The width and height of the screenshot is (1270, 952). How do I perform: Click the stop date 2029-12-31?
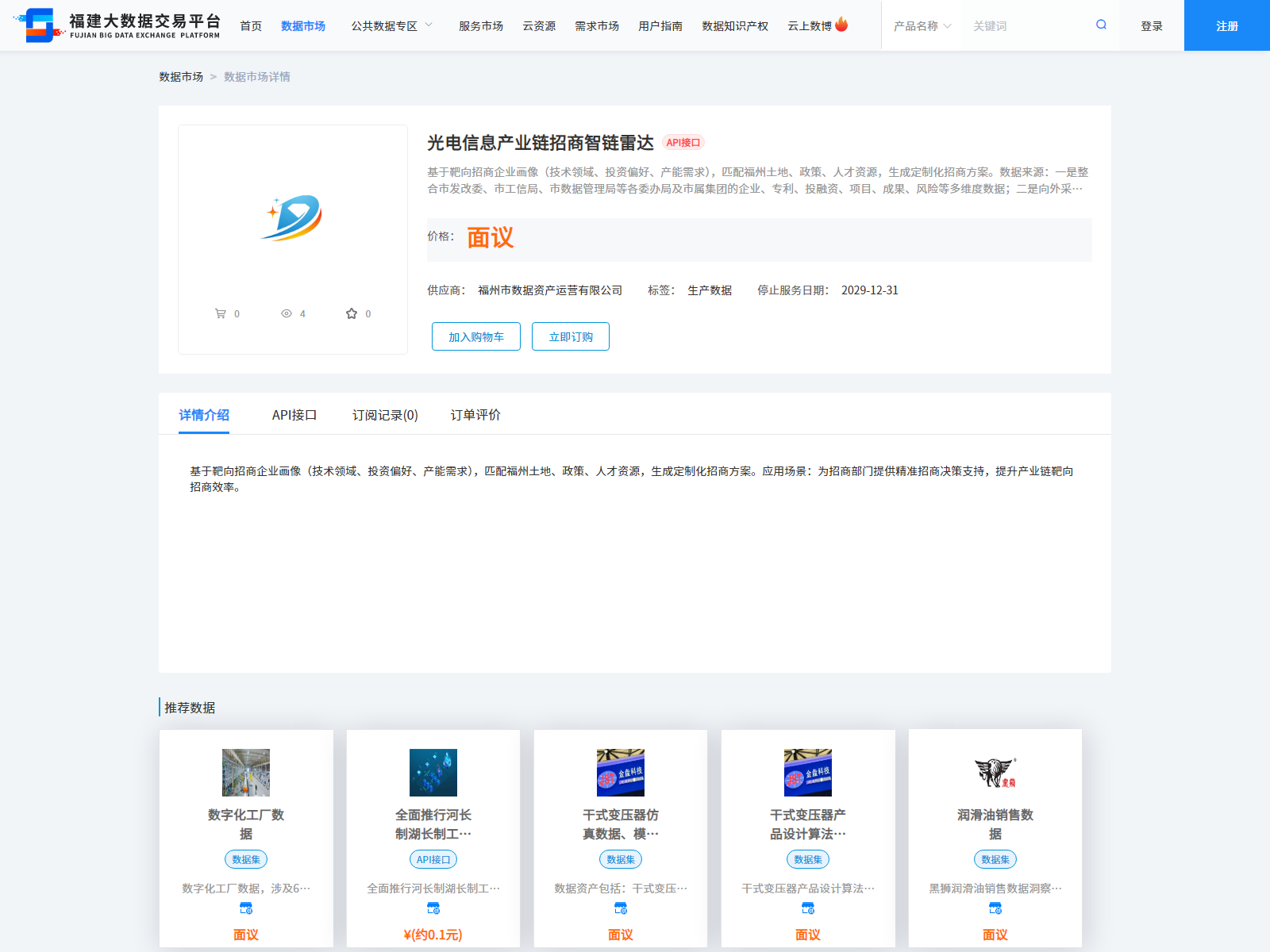pos(870,290)
